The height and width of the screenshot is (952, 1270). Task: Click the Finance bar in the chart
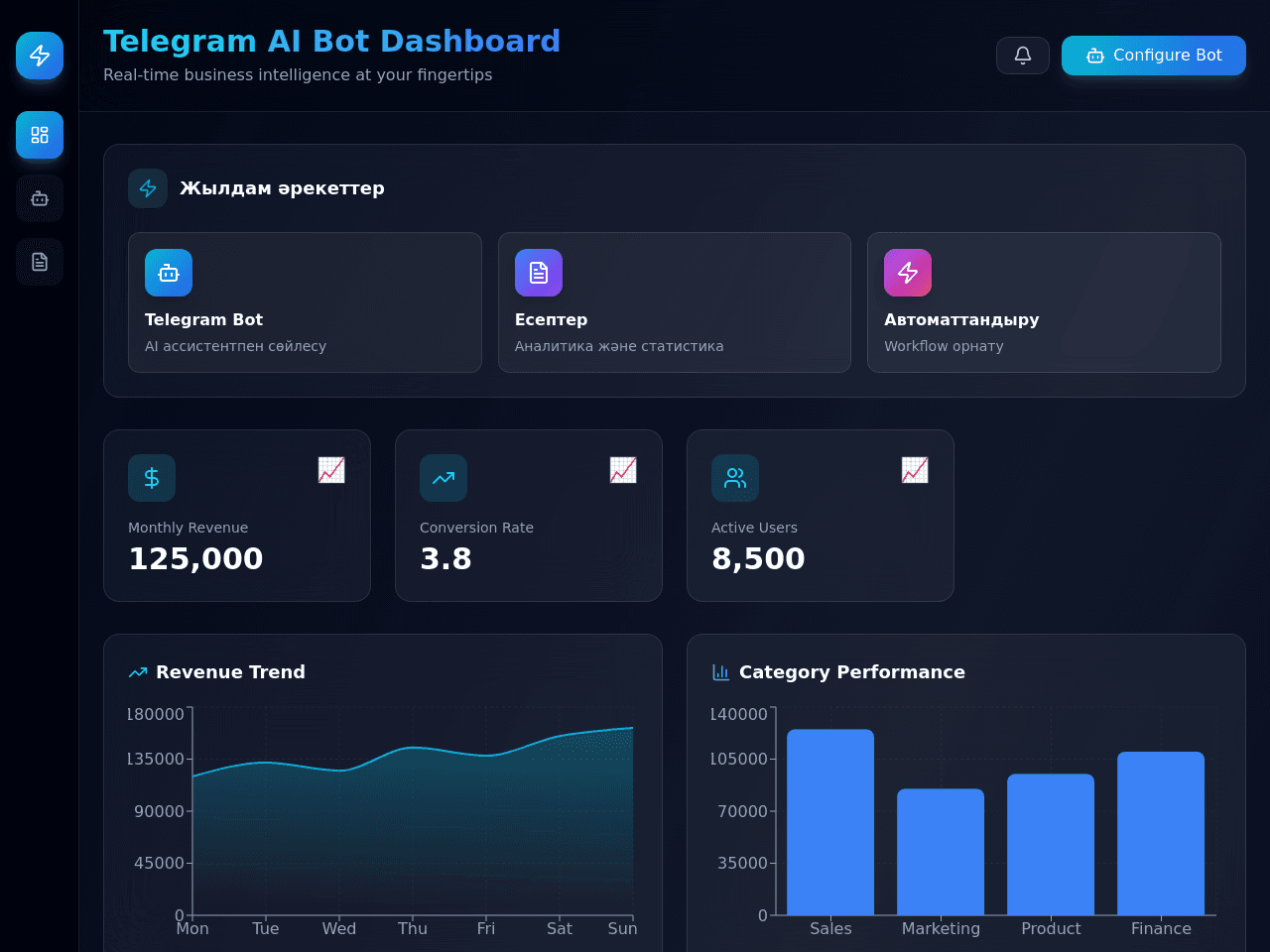(1161, 833)
